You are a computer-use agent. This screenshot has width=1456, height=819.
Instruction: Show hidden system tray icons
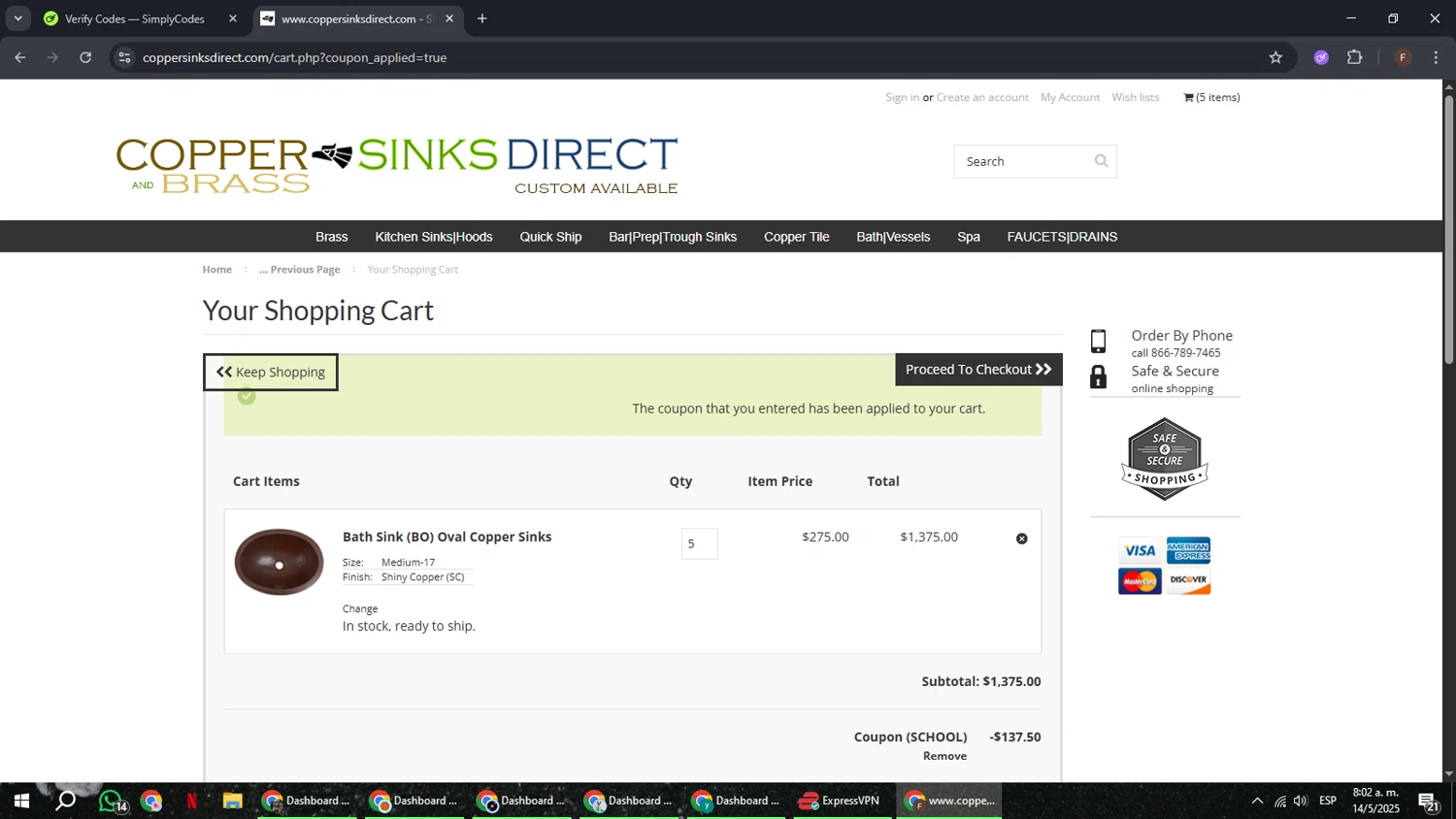pyautogui.click(x=1257, y=802)
